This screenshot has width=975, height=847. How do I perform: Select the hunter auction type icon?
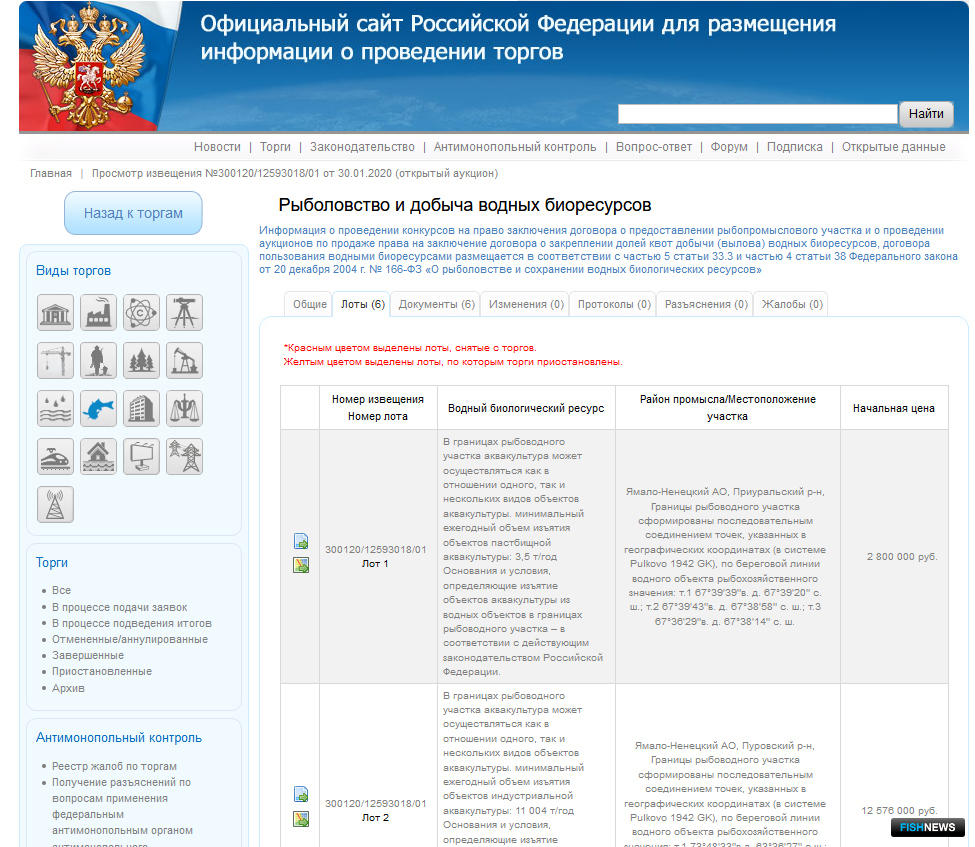click(98, 360)
